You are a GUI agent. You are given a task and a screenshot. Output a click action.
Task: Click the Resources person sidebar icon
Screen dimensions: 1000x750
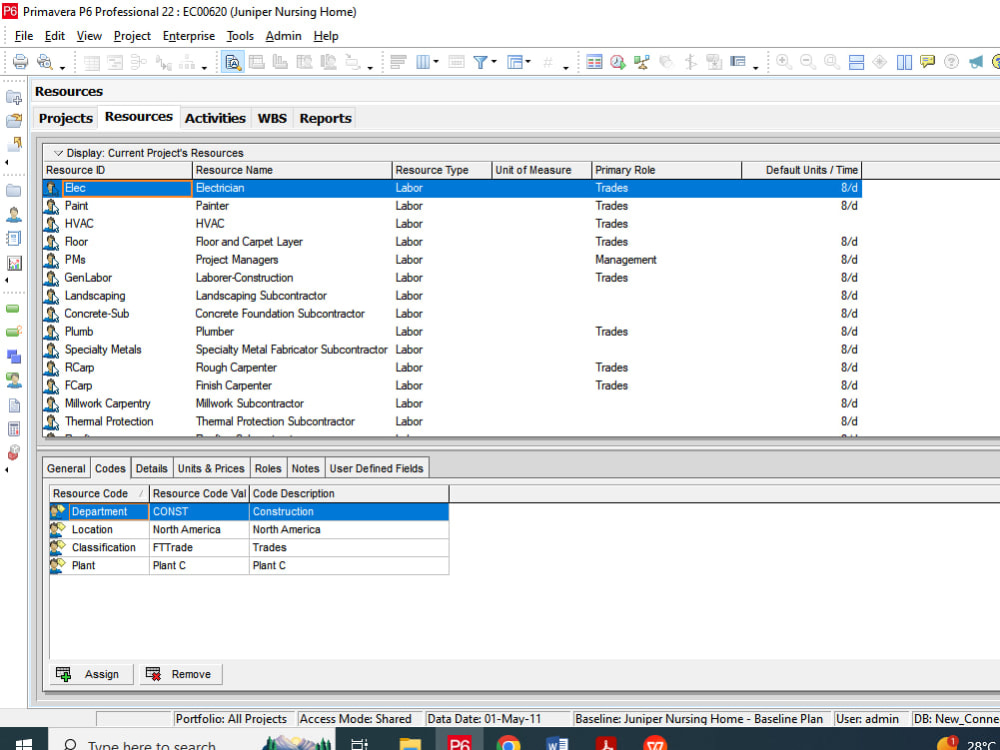point(13,215)
